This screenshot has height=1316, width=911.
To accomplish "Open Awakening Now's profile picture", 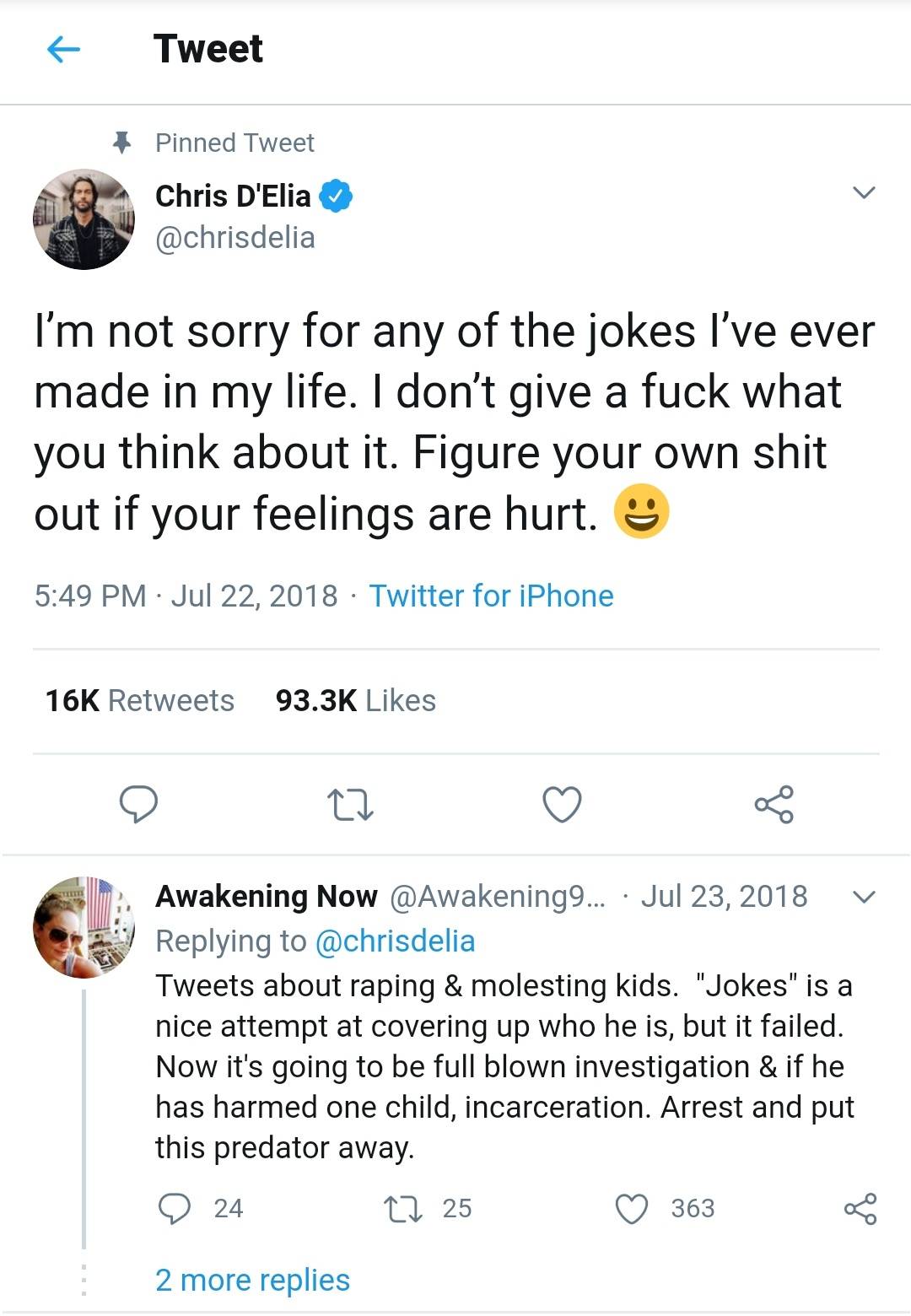I will pyautogui.click(x=84, y=927).
